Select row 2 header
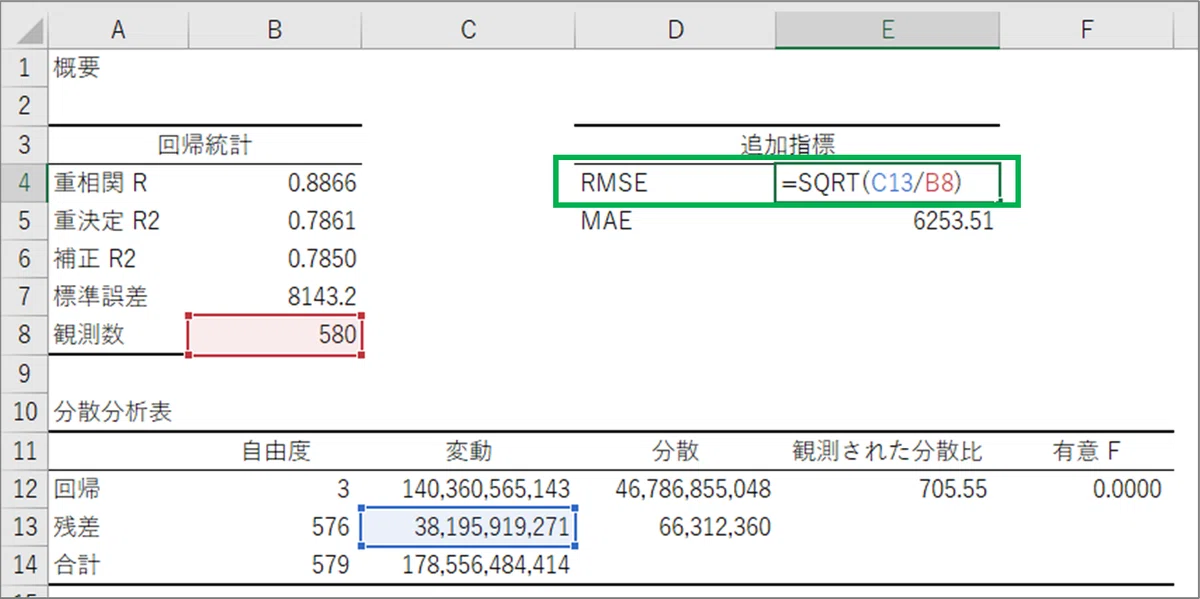 click(27, 106)
